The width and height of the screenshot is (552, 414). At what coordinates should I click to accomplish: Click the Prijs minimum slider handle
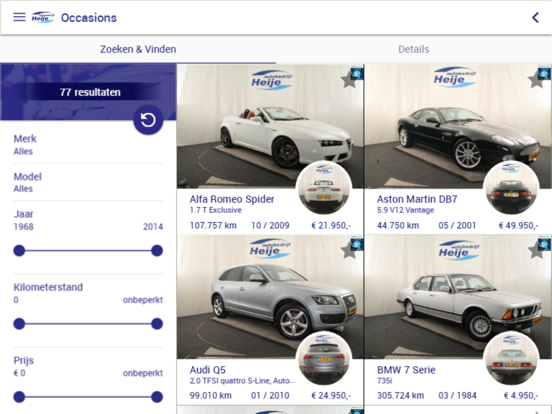(x=19, y=397)
